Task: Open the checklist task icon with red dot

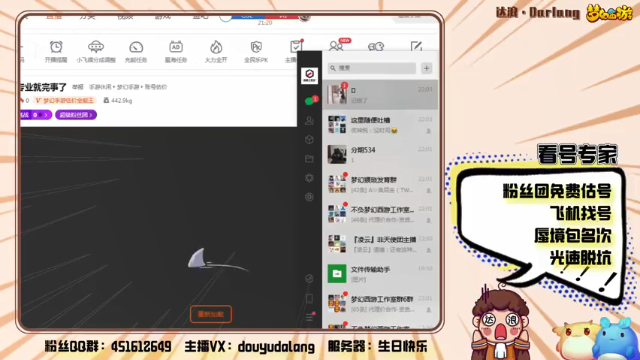Action: pyautogui.click(x=296, y=47)
